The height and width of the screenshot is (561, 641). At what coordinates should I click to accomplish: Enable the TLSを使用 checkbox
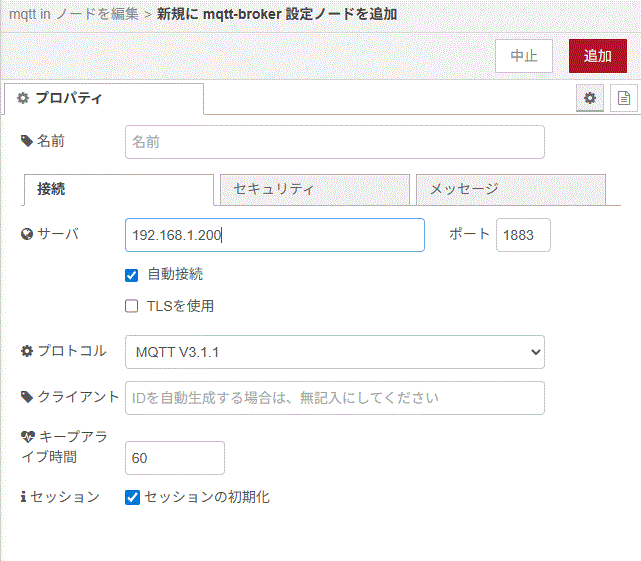(x=132, y=307)
